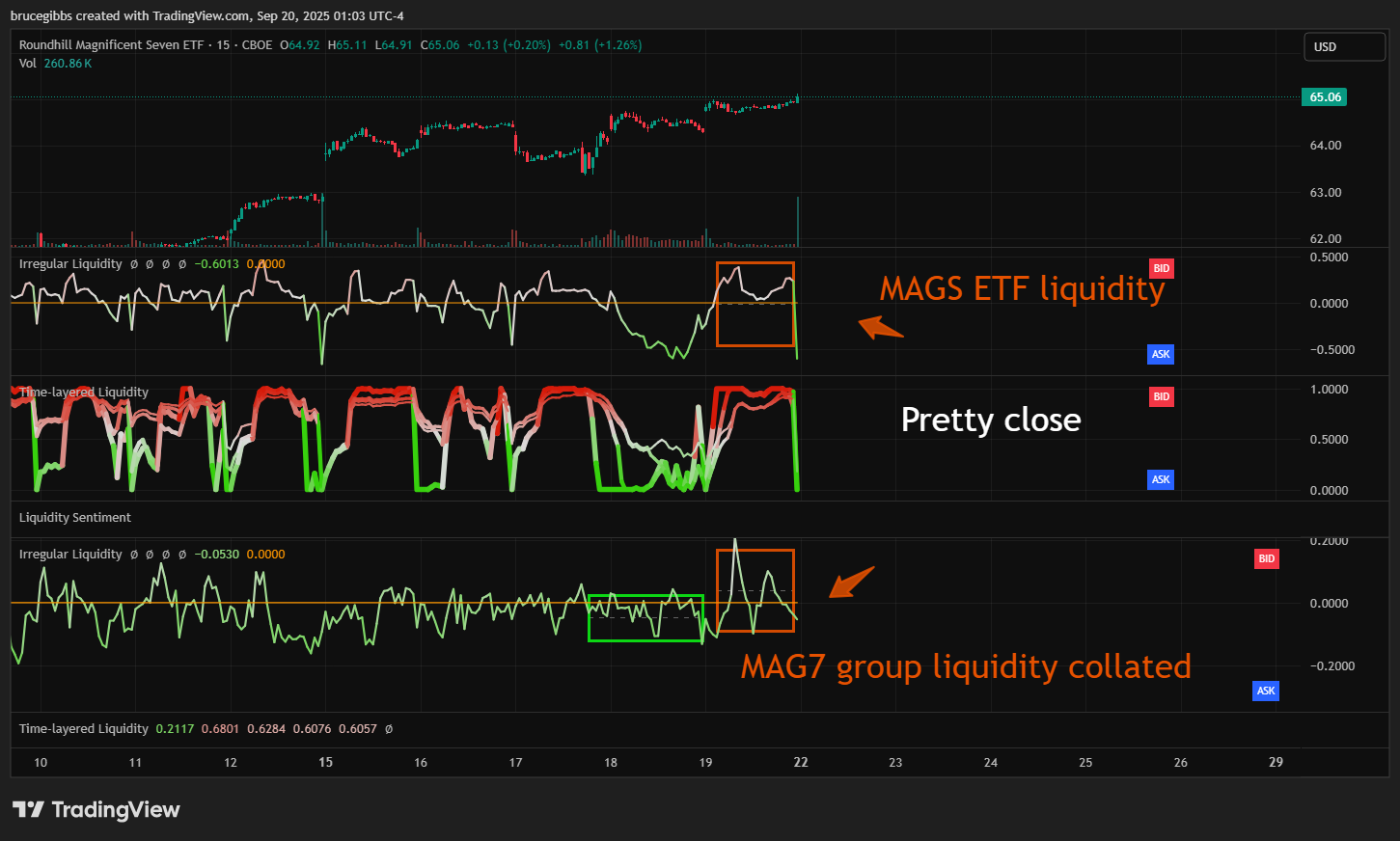Select the Pretty close text note
The height and width of the screenshot is (841, 1400).
[x=991, y=420]
